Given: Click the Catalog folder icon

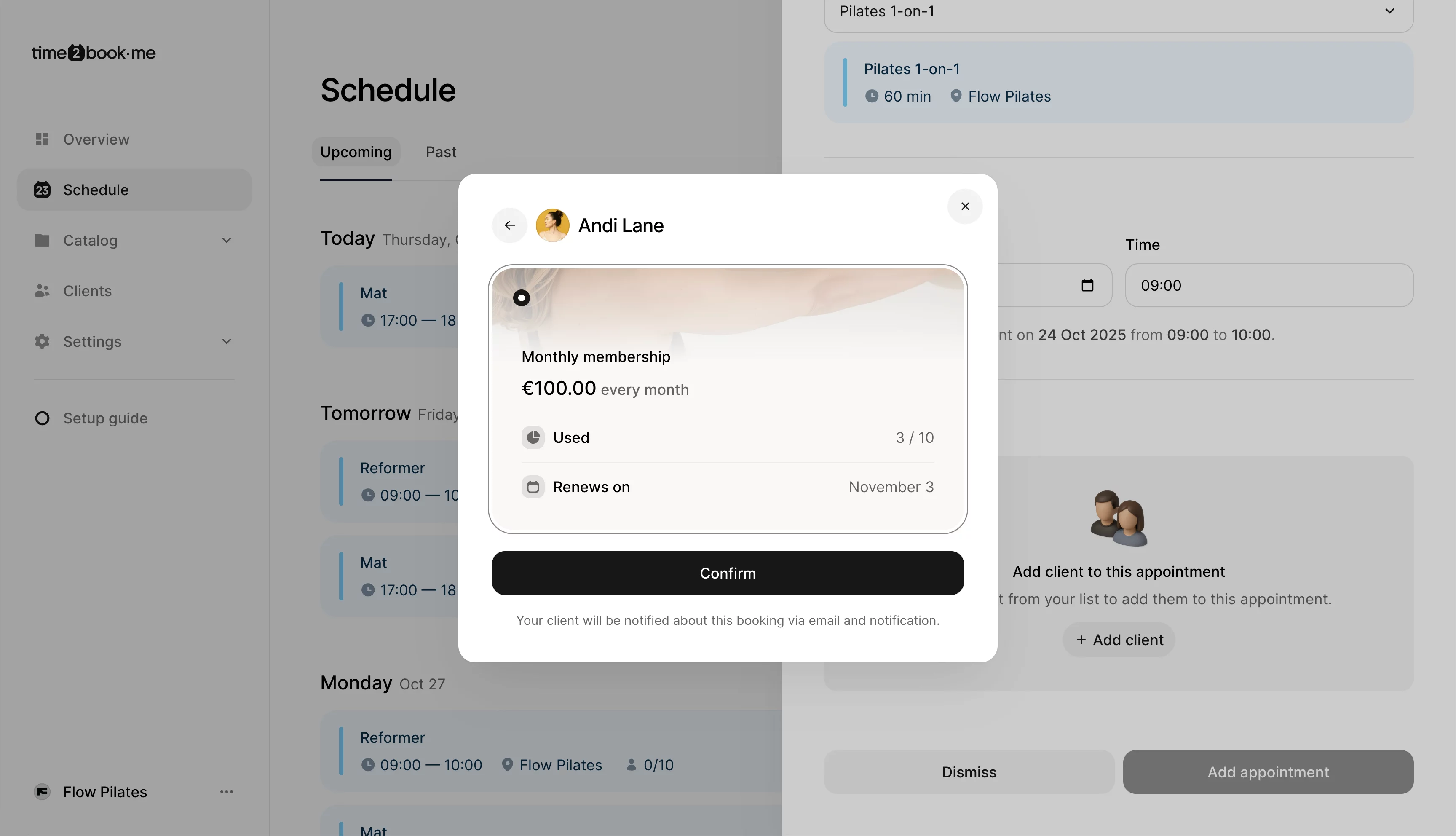Looking at the screenshot, I should pos(42,240).
